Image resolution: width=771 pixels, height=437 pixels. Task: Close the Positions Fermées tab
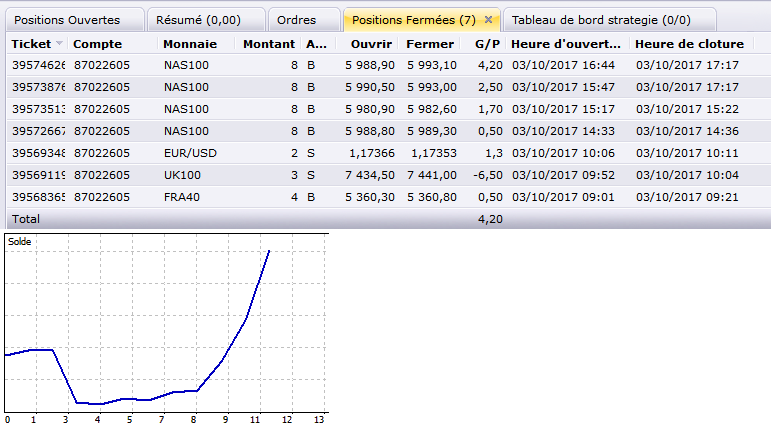(488, 20)
